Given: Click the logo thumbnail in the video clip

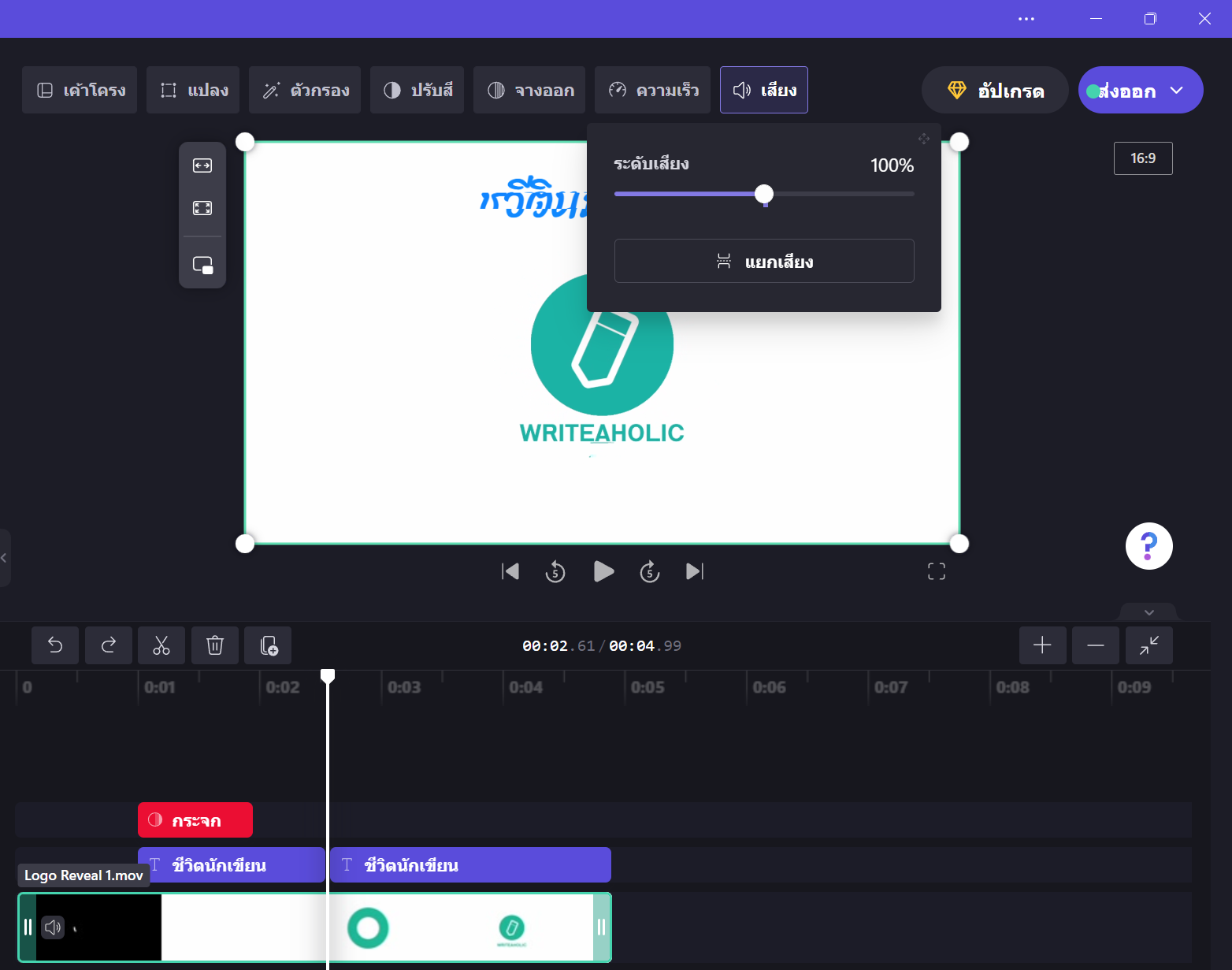Looking at the screenshot, I should (x=511, y=930).
